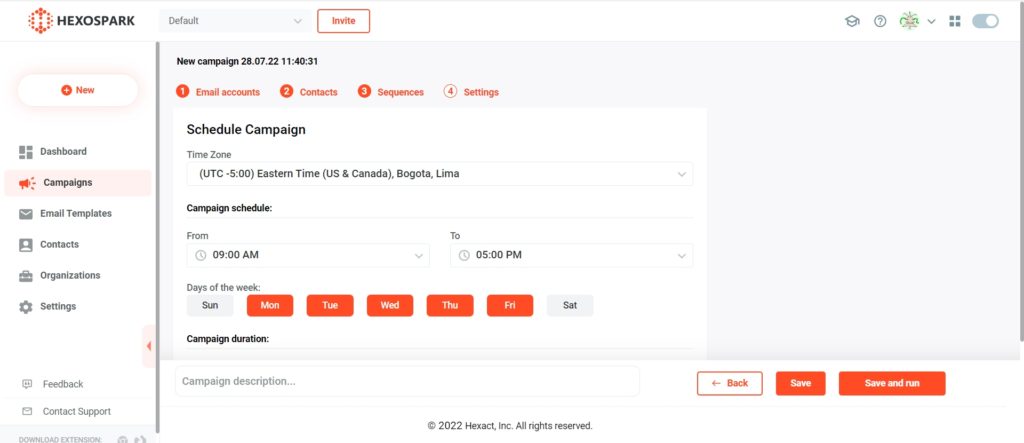The image size is (1024, 443).
Task: Click the Back button
Action: coord(729,384)
